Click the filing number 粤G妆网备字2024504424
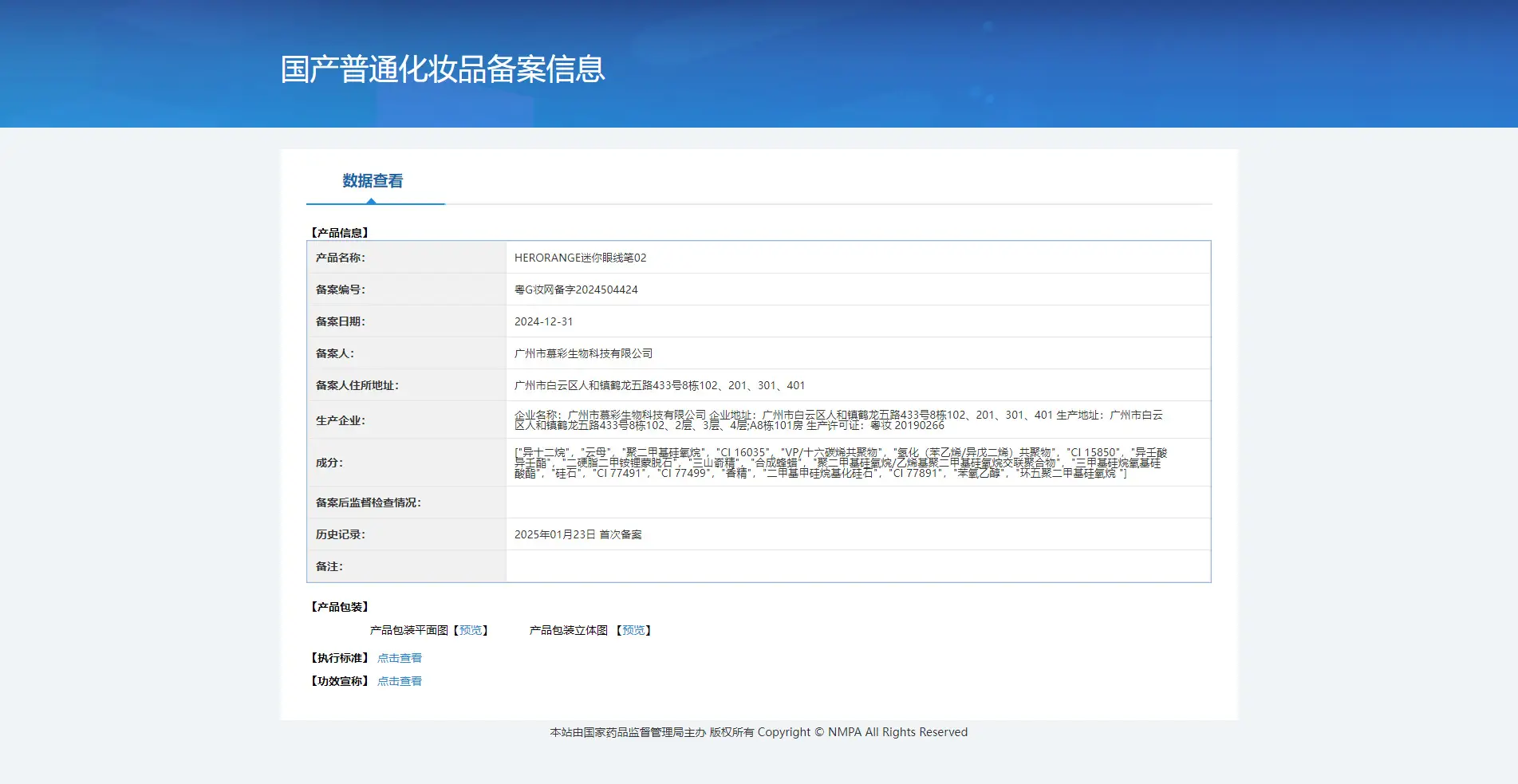The image size is (1518, 784). tap(576, 290)
